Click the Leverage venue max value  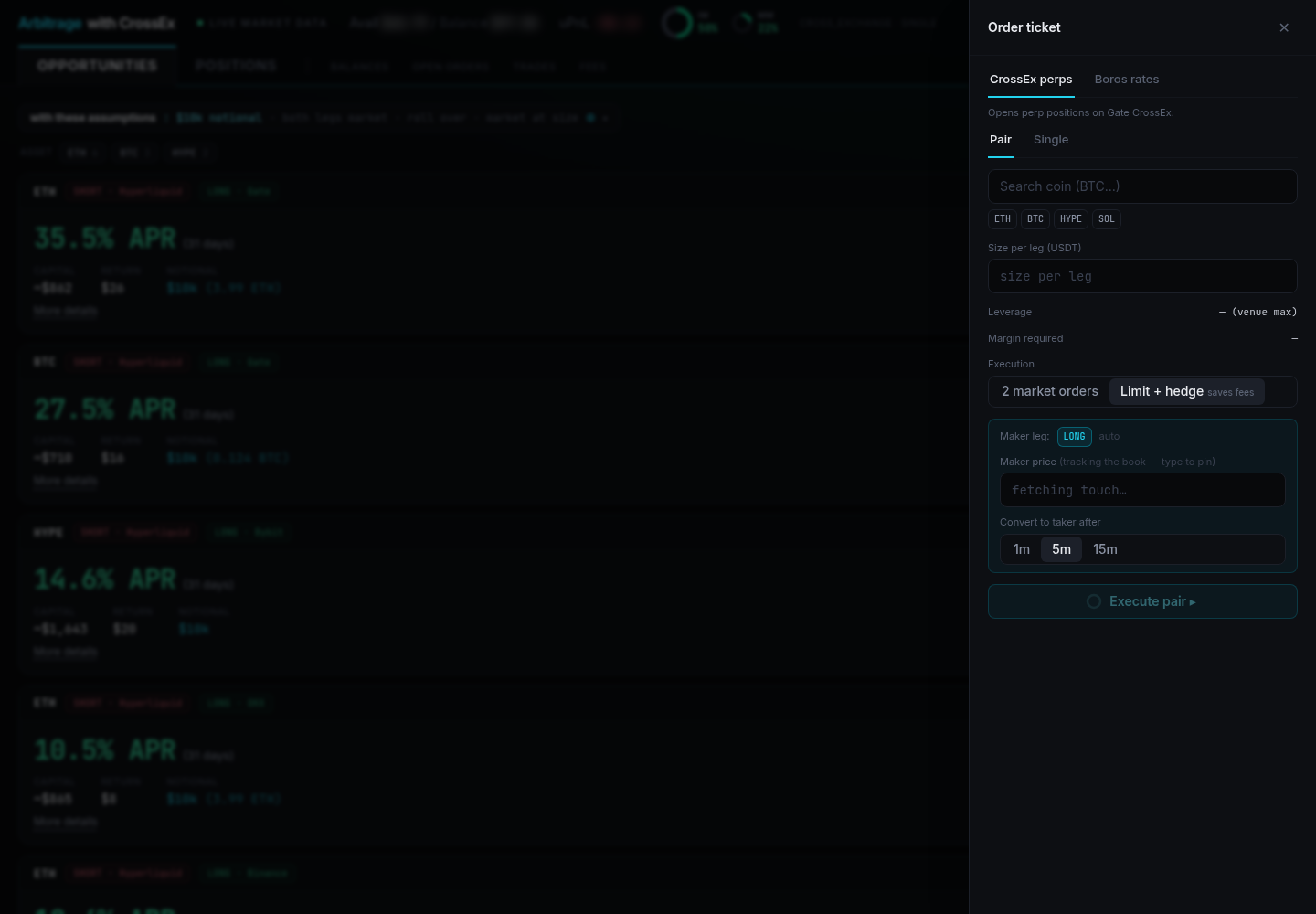pos(1258,312)
